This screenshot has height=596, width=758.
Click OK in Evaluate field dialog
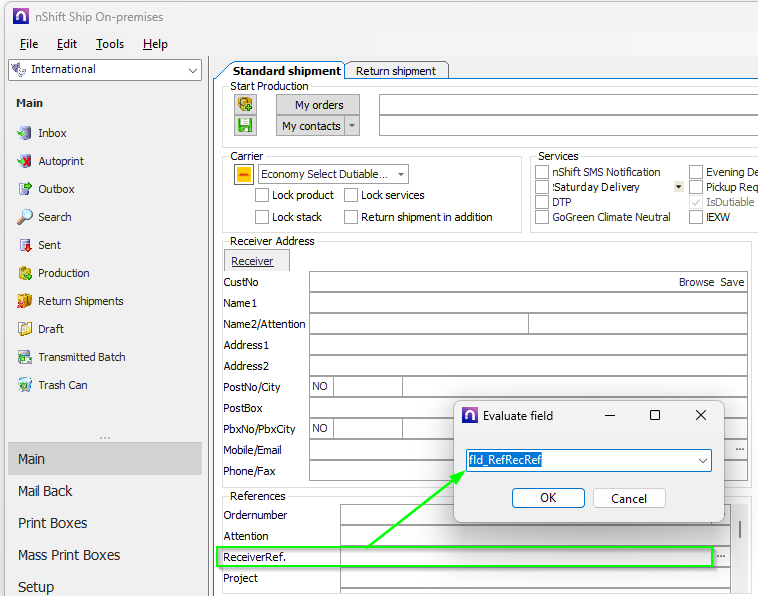coord(548,498)
